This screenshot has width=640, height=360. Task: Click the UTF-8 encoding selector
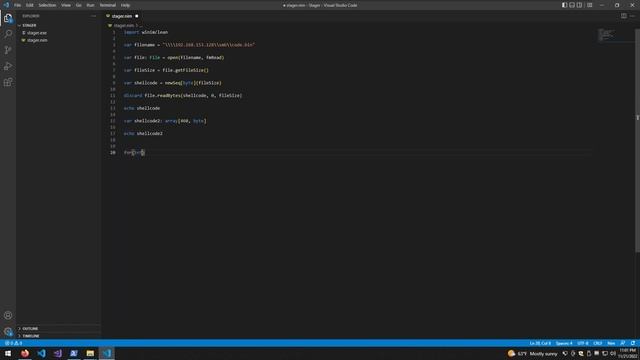[583, 343]
